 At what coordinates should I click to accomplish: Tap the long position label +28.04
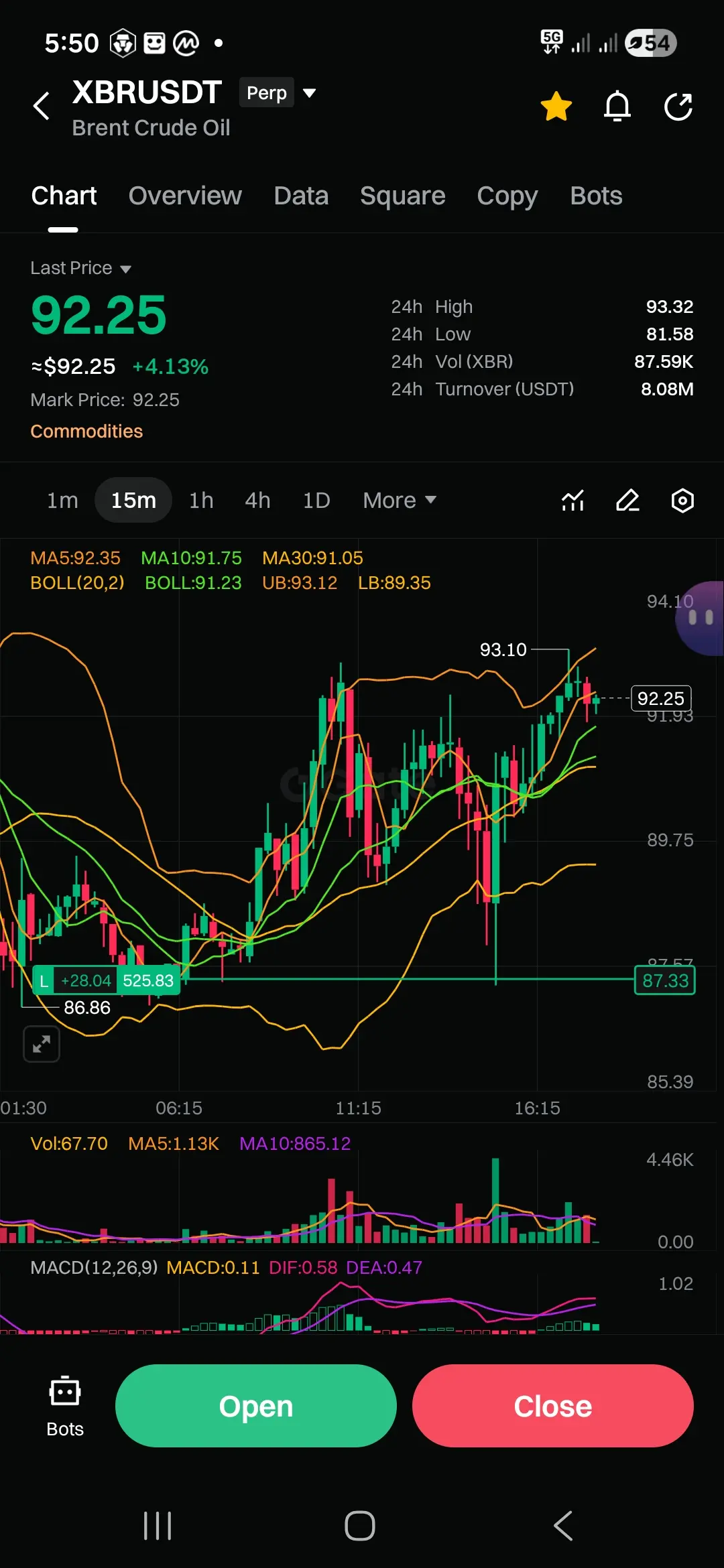tap(86, 980)
